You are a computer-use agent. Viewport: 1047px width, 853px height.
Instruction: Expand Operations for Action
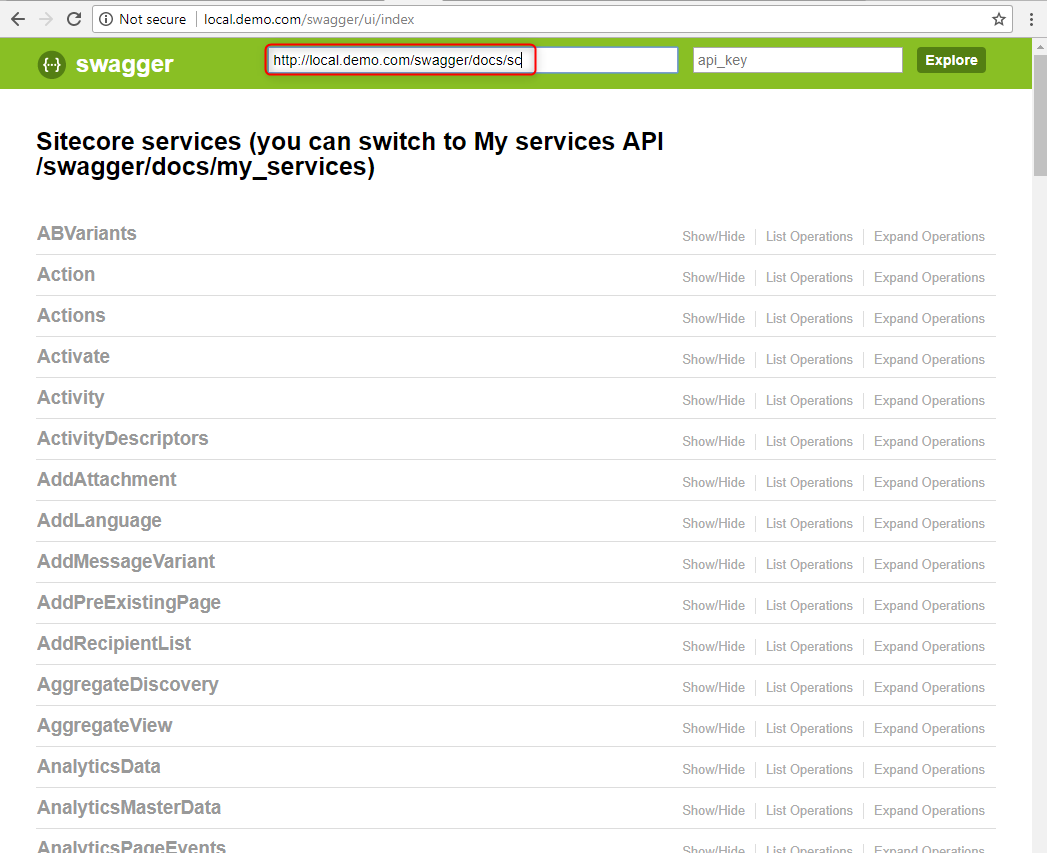(929, 277)
